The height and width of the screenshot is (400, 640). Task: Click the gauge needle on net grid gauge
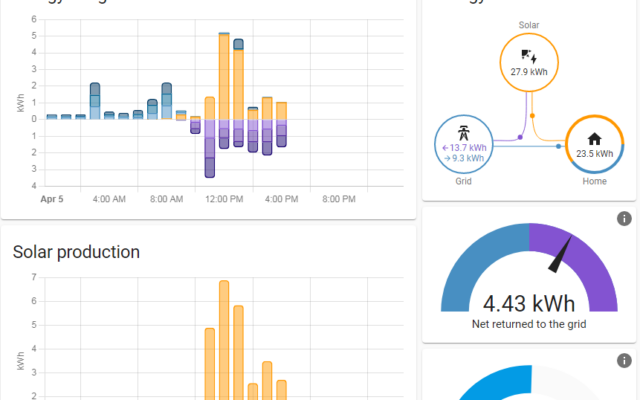pos(560,255)
